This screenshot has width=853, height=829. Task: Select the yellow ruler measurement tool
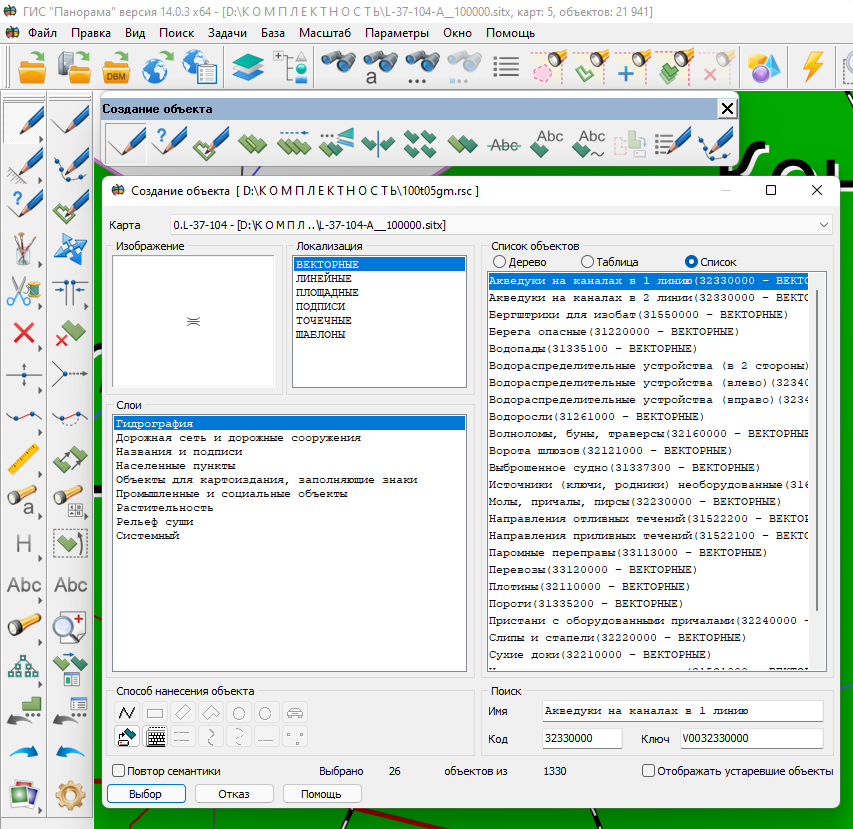(22, 460)
